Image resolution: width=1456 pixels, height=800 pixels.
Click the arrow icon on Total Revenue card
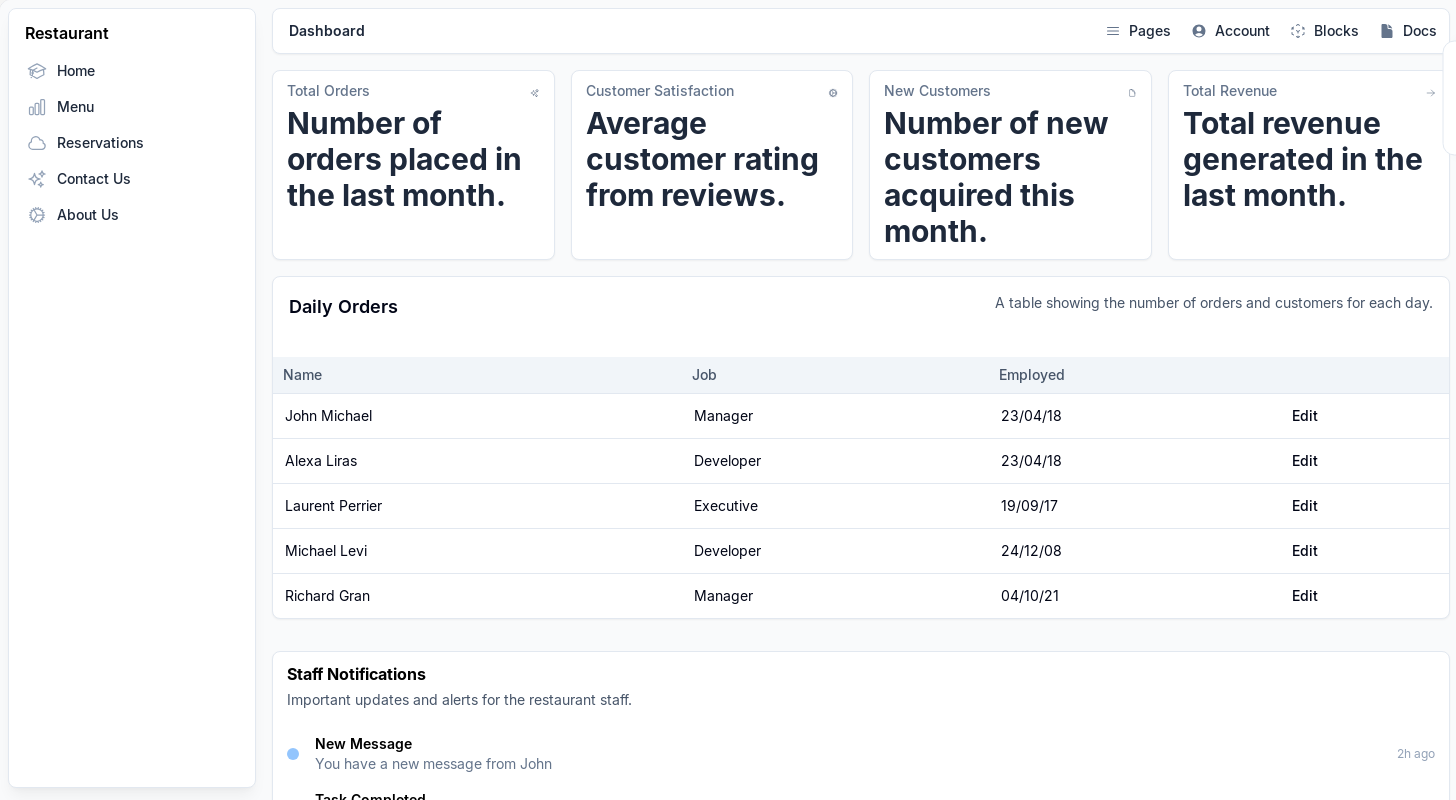(1430, 93)
